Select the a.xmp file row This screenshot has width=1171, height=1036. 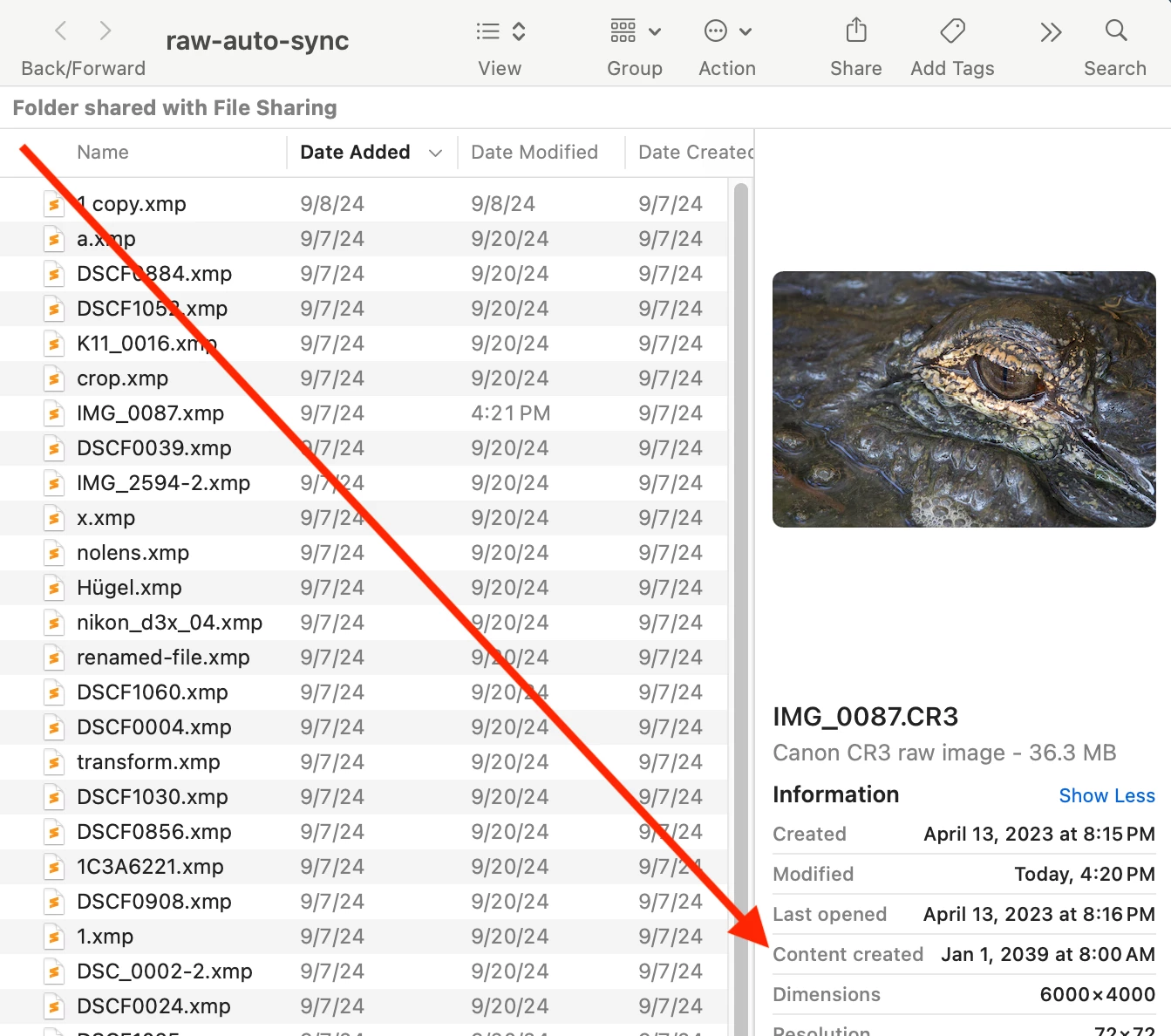[x=364, y=239]
